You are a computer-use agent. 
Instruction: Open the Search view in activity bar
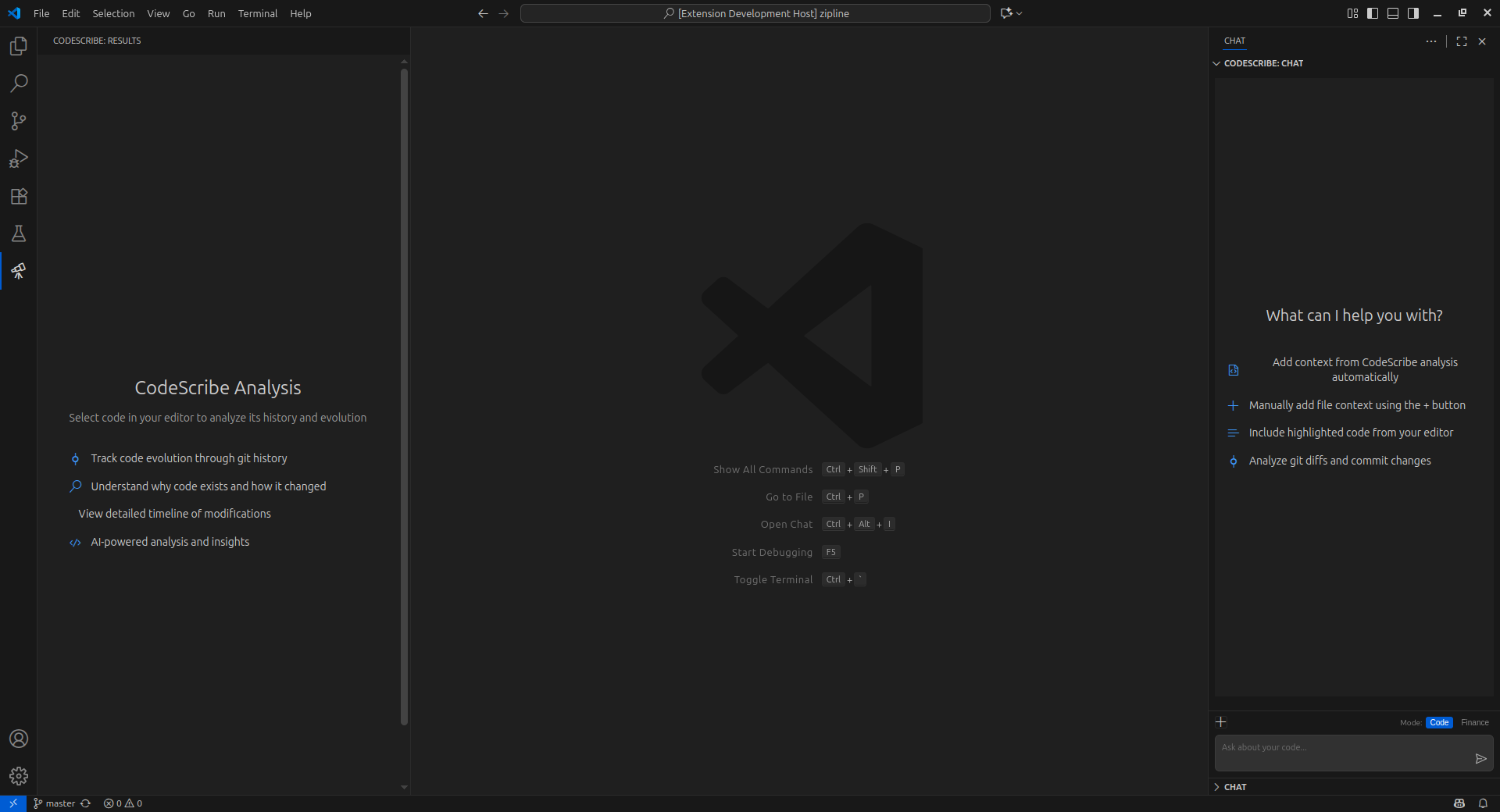tap(19, 84)
